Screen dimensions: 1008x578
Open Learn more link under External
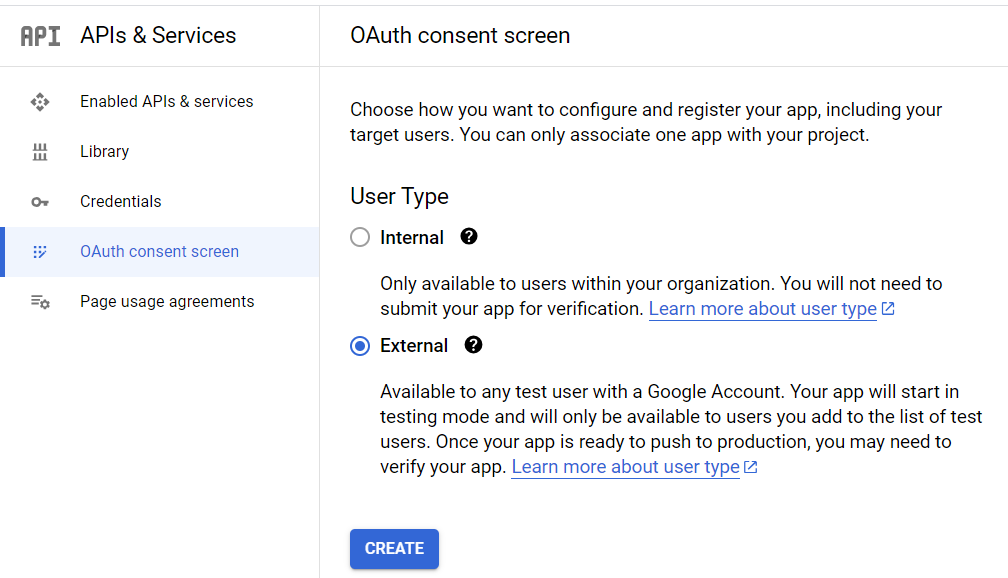[626, 467]
